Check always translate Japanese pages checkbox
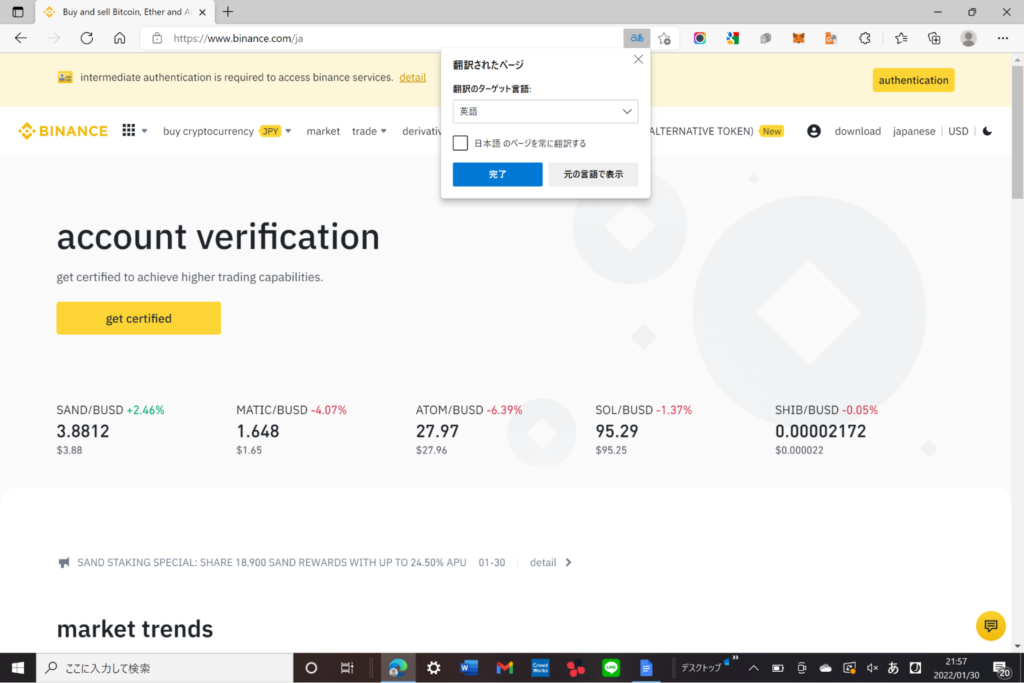 click(460, 143)
